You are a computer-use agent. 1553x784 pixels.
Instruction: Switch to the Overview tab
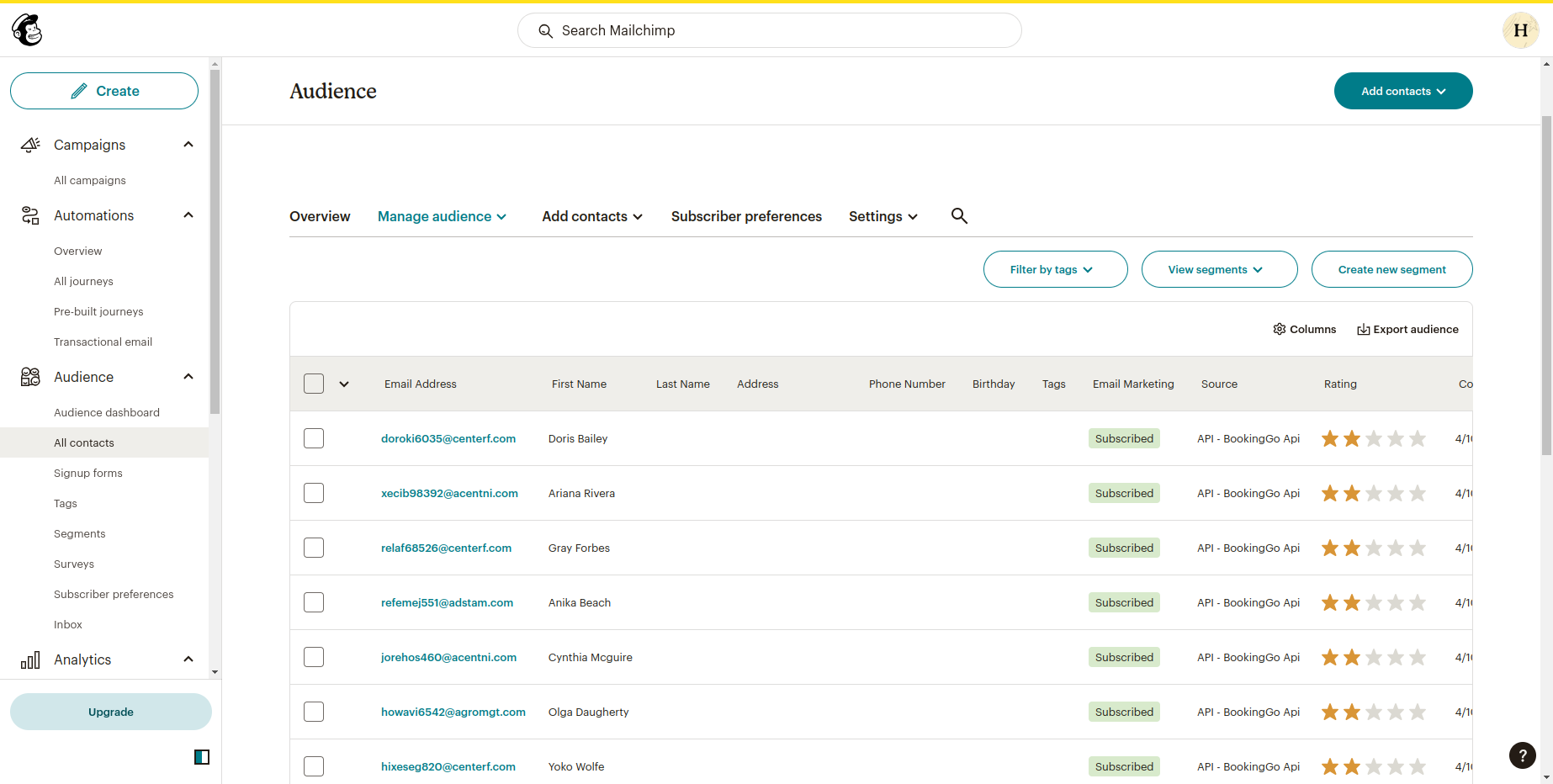320,216
